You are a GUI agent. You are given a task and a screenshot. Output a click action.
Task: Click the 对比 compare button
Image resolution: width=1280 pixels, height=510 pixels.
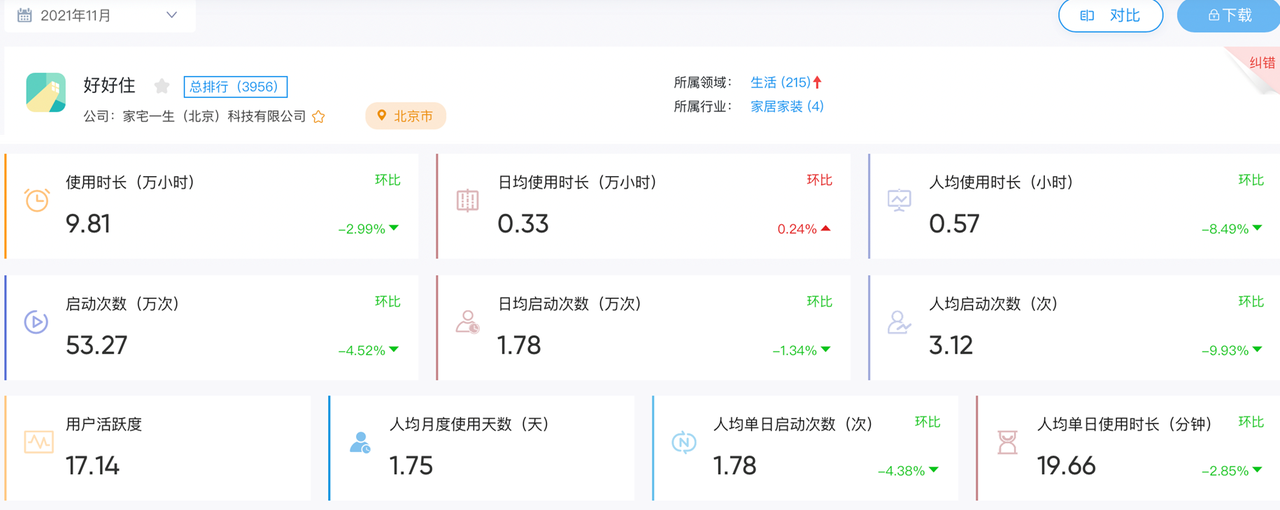1110,16
